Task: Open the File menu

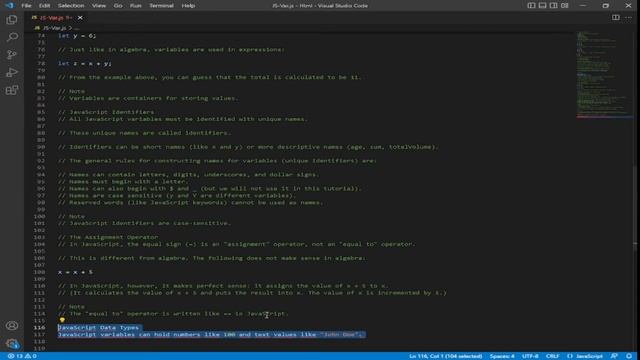Action: point(26,5)
